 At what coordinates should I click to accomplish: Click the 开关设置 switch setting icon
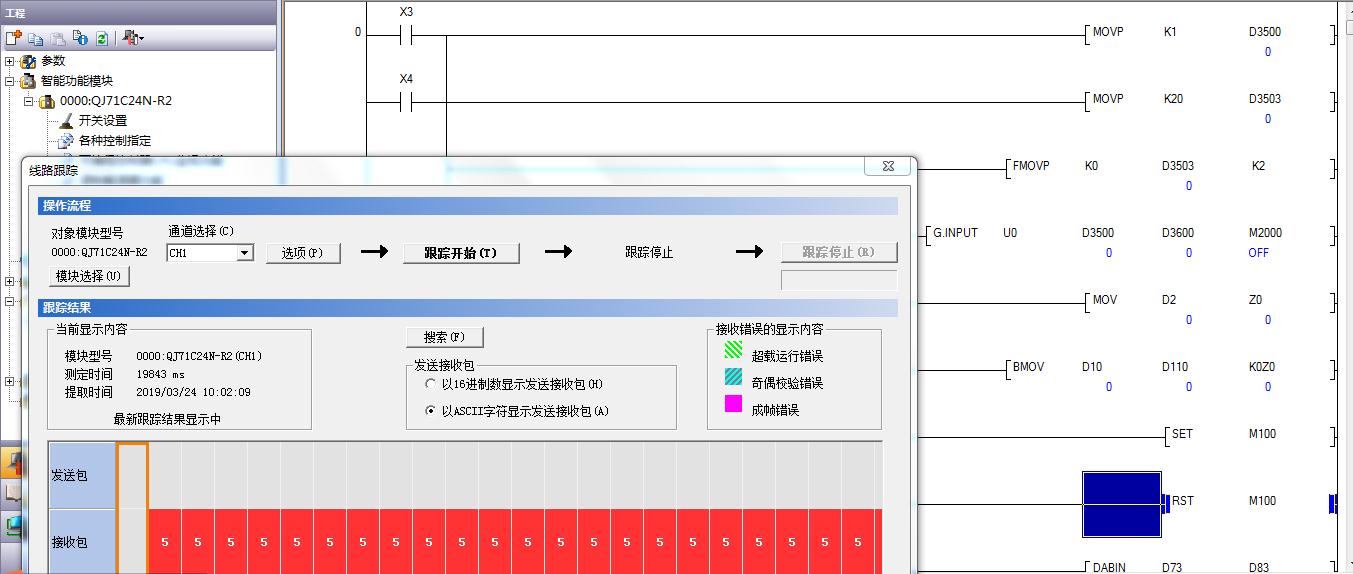pyautogui.click(x=66, y=121)
